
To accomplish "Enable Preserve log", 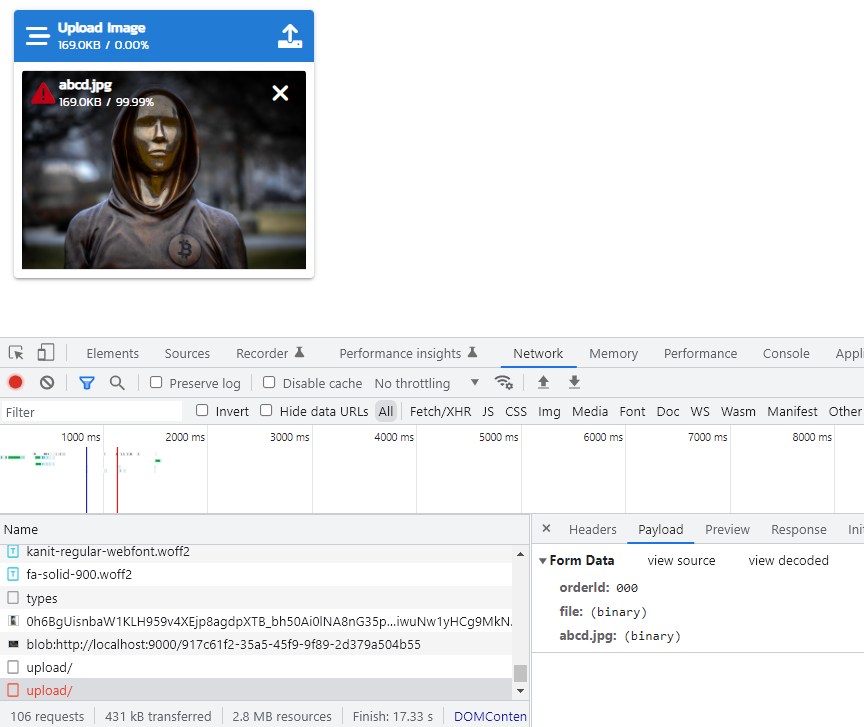I will (156, 383).
